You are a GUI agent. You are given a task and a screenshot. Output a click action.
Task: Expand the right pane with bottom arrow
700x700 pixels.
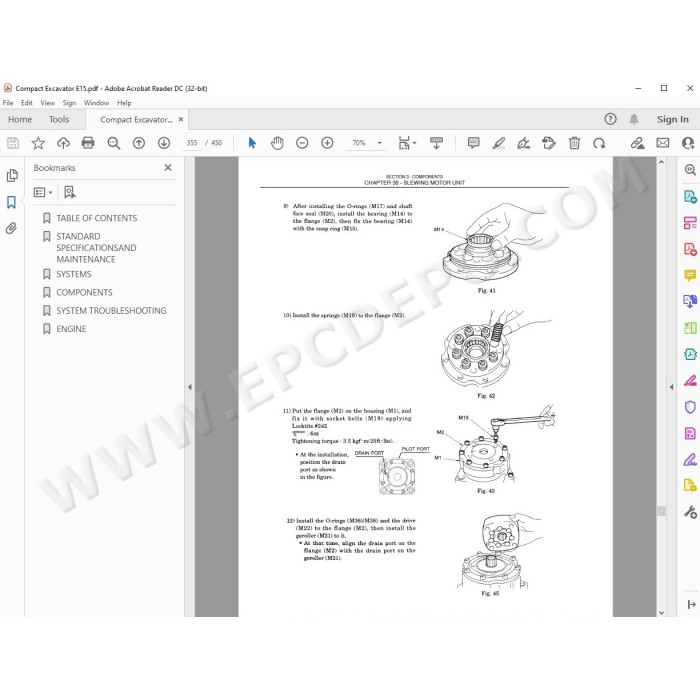click(x=692, y=604)
